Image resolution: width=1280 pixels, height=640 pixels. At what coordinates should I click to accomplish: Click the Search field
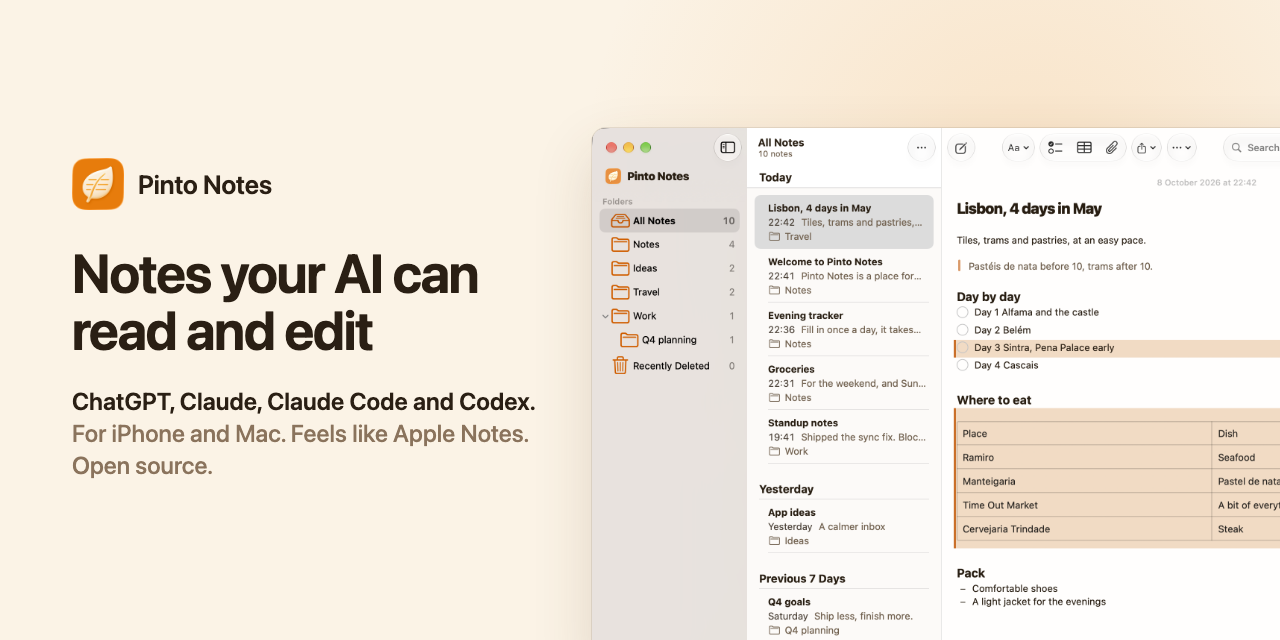[x=1252, y=148]
